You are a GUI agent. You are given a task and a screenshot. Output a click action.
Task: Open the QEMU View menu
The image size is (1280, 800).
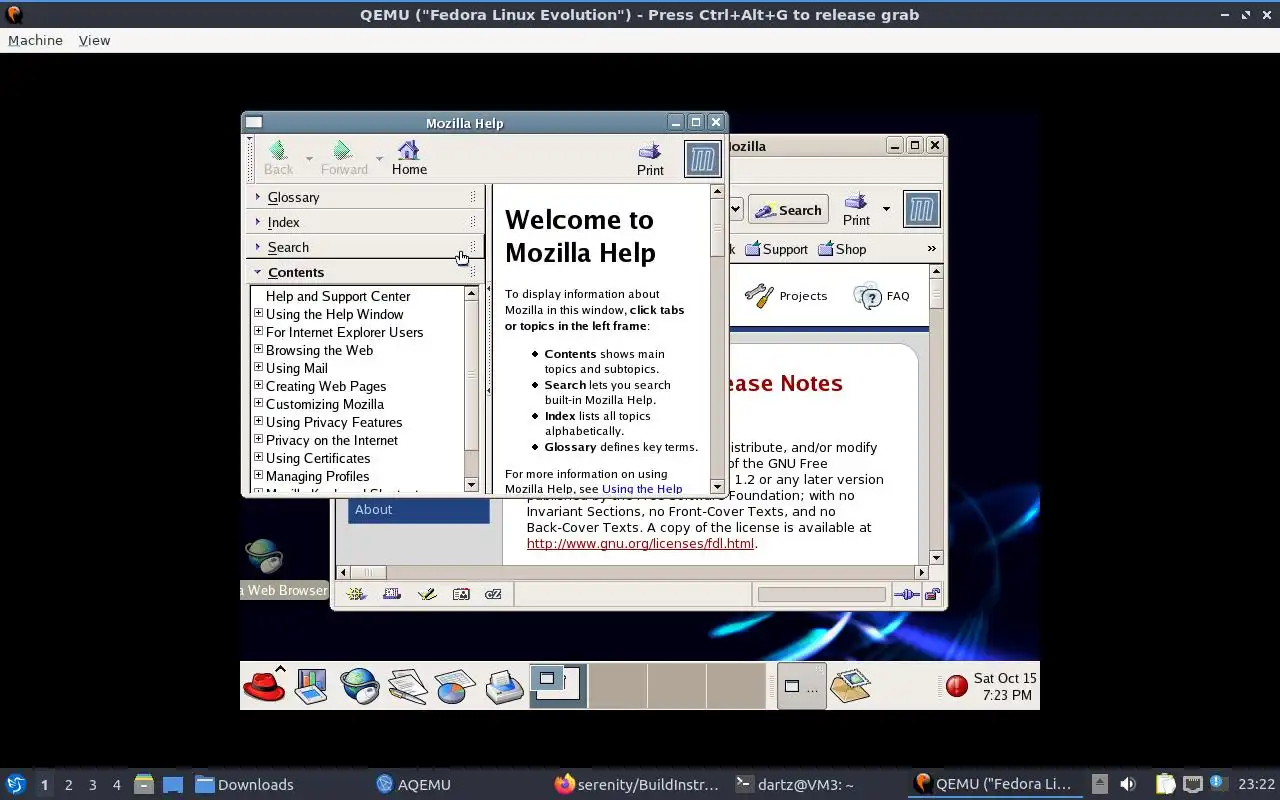[94, 40]
